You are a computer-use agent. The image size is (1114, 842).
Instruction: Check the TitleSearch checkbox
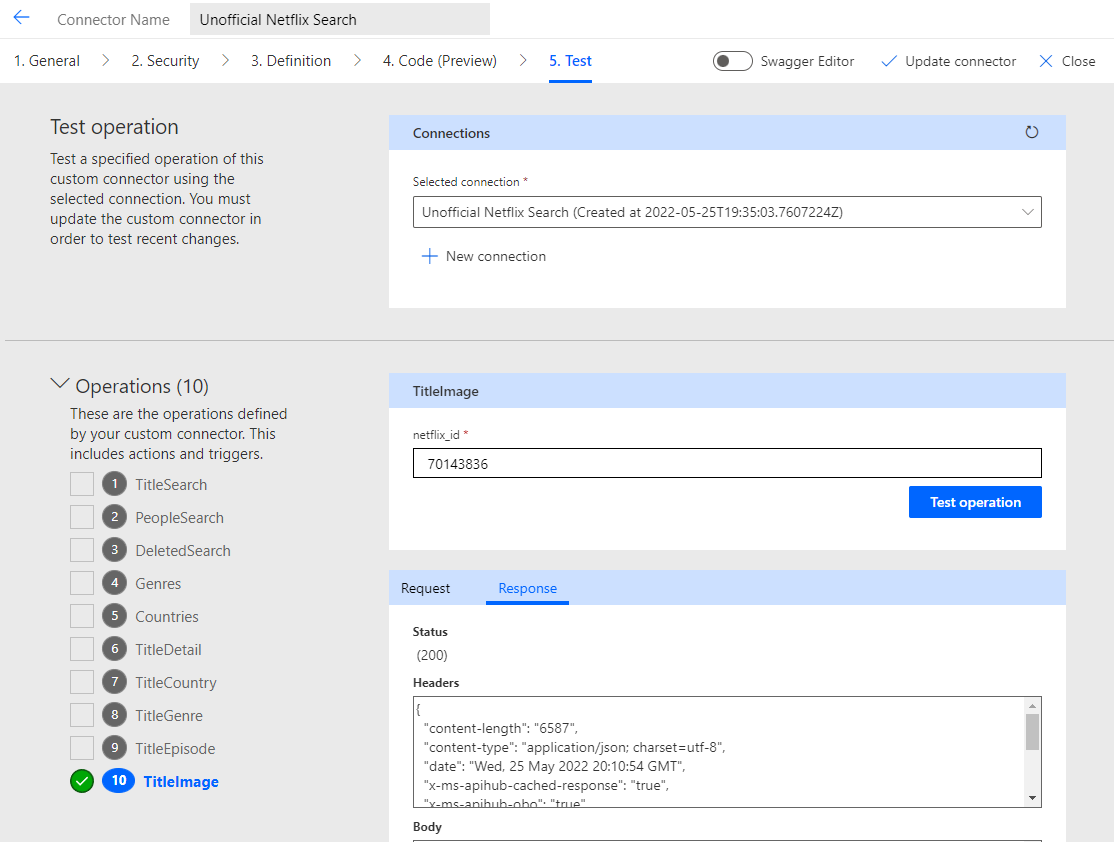82,484
